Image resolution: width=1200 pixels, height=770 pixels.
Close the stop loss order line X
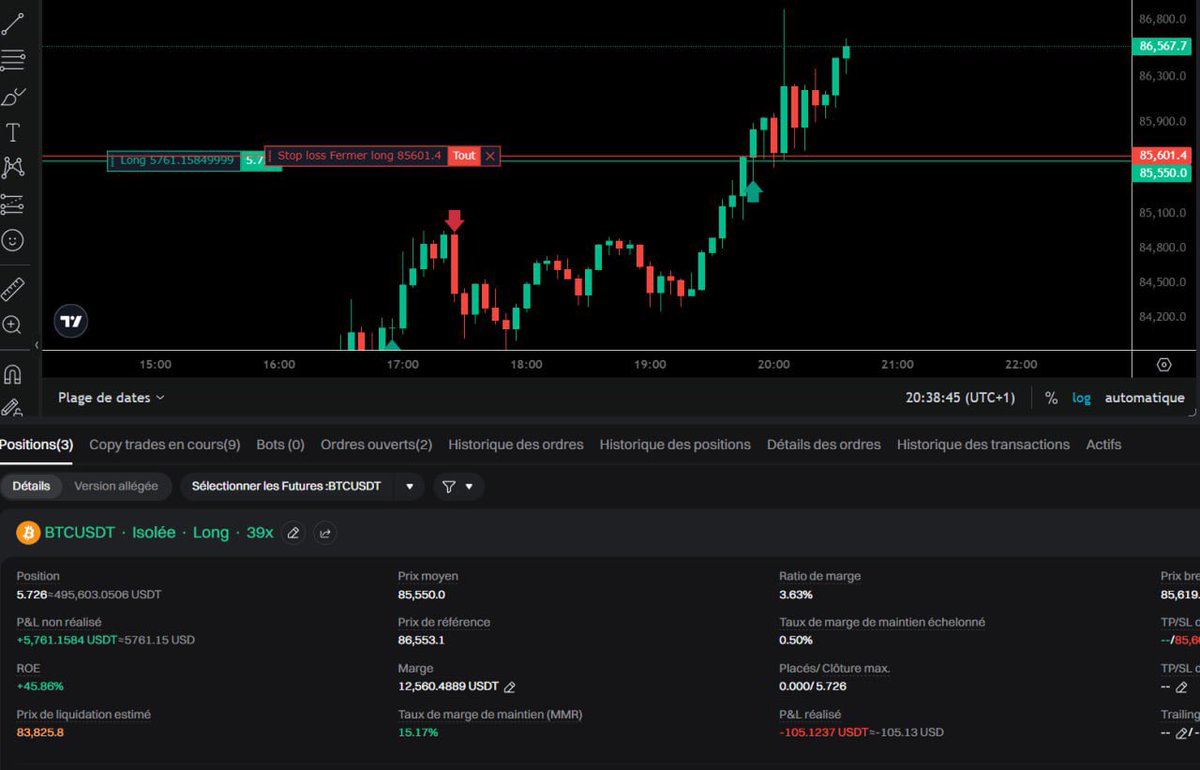tap(489, 156)
